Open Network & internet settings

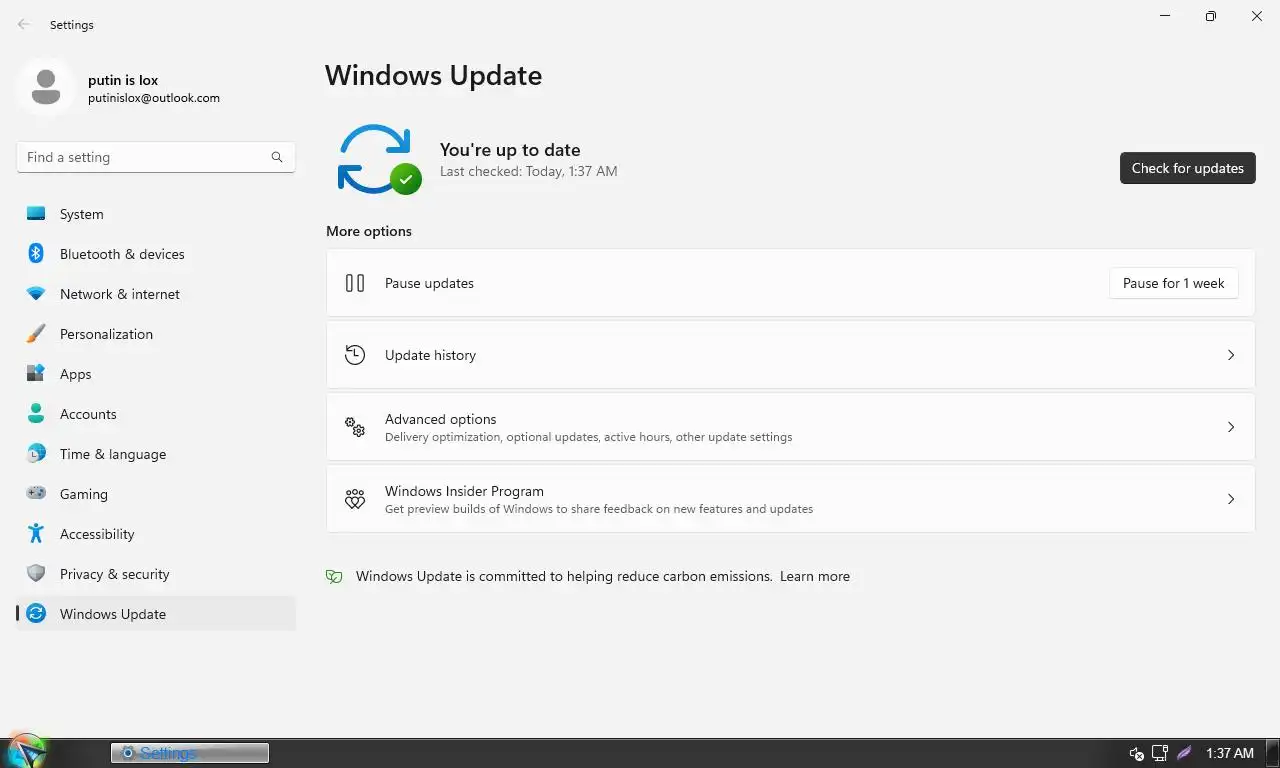(x=156, y=294)
